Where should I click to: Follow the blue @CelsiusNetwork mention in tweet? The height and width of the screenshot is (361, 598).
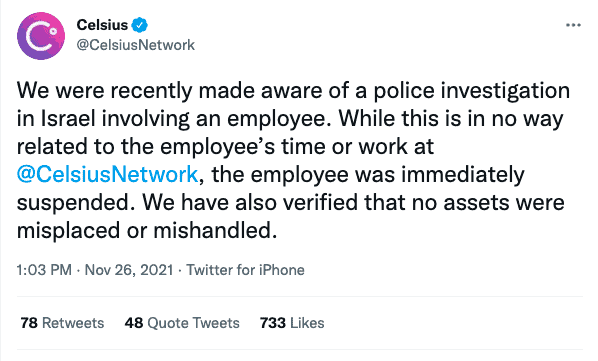pyautogui.click(x=107, y=175)
